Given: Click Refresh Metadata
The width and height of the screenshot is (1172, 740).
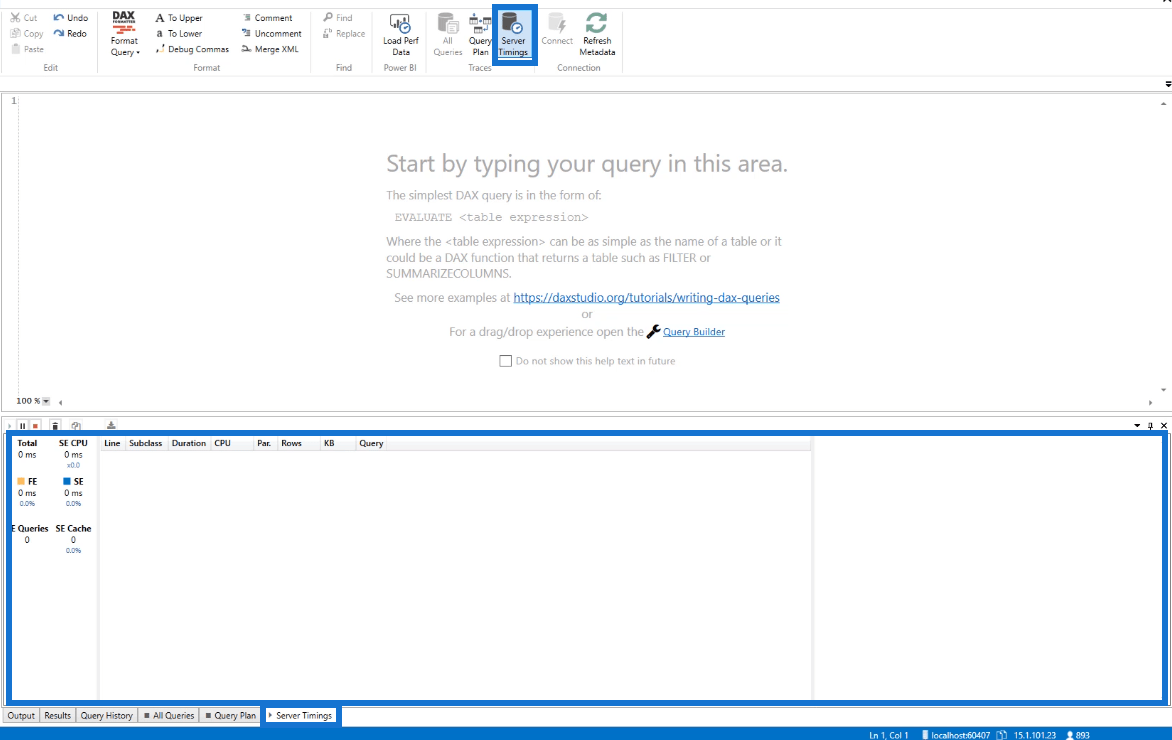Looking at the screenshot, I should (596, 34).
